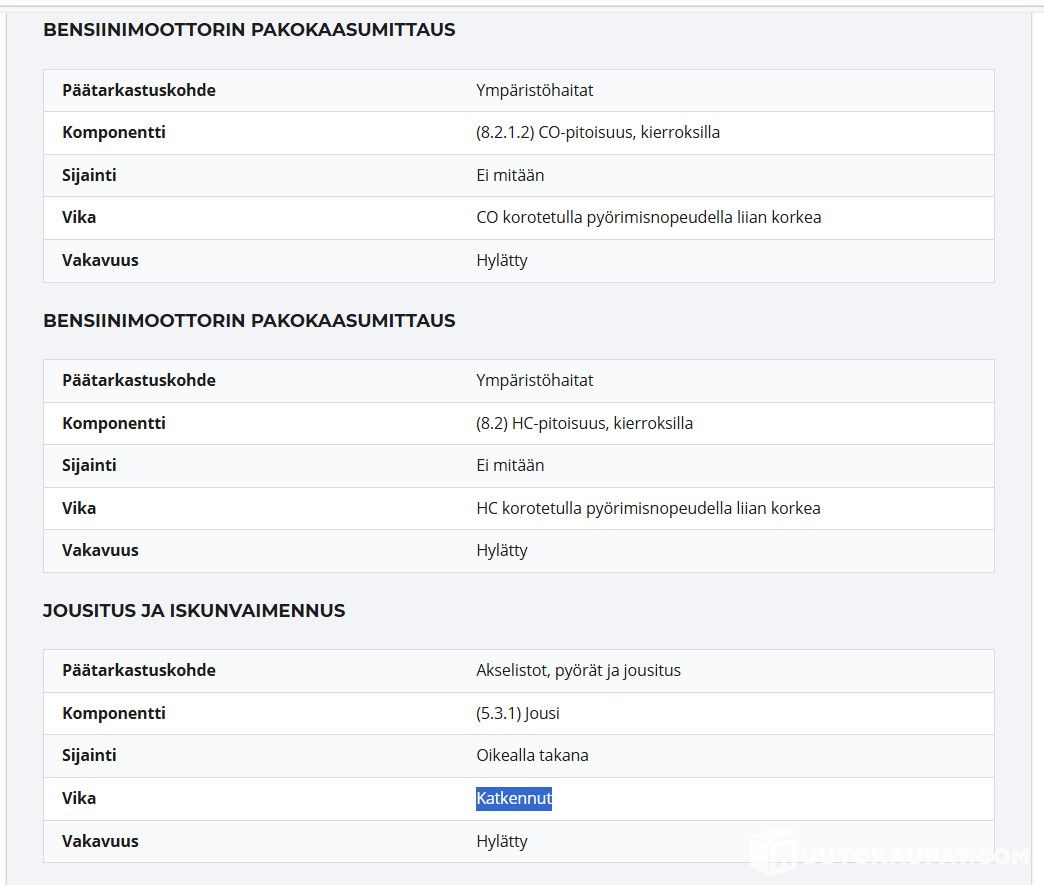Click the JOUSITUS JA ISKUNVAIMENNUS heading
The width and height of the screenshot is (1044, 885).
coord(194,611)
